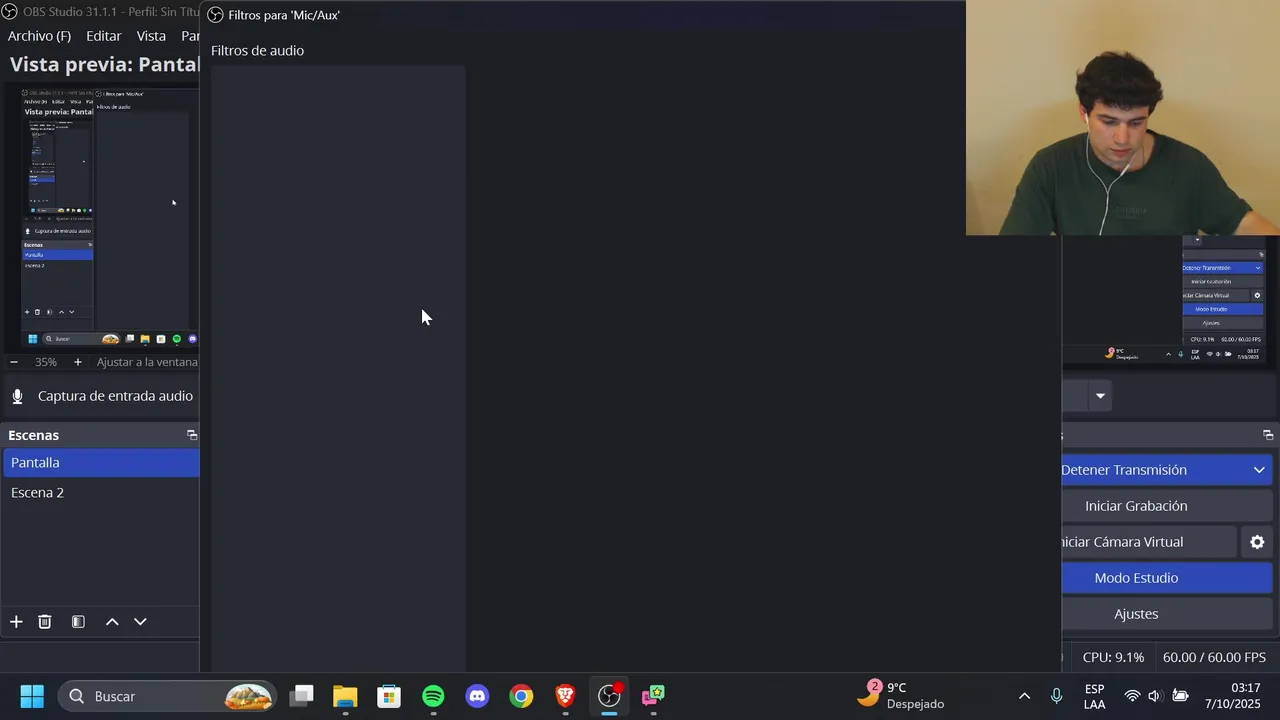Click the Filtros de audio label
This screenshot has width=1280, height=720.
point(257,51)
